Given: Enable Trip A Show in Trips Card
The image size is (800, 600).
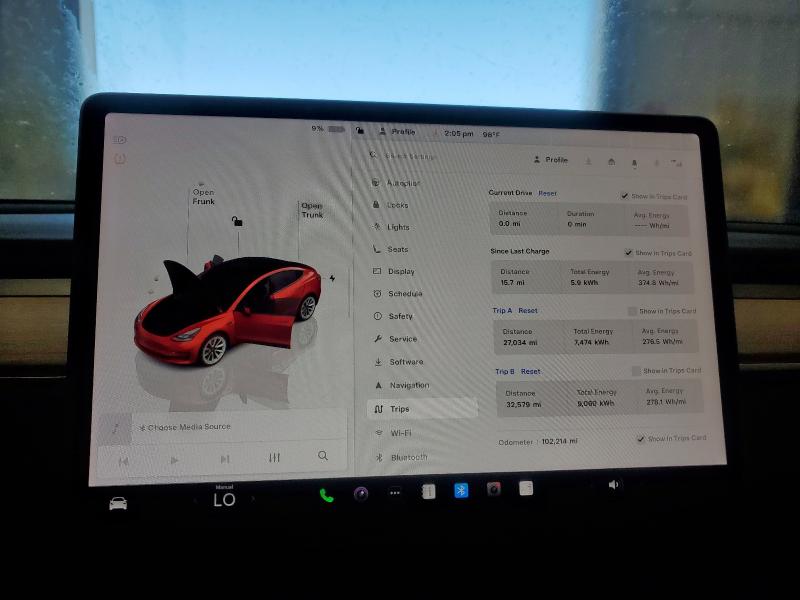Looking at the screenshot, I should tap(632, 312).
